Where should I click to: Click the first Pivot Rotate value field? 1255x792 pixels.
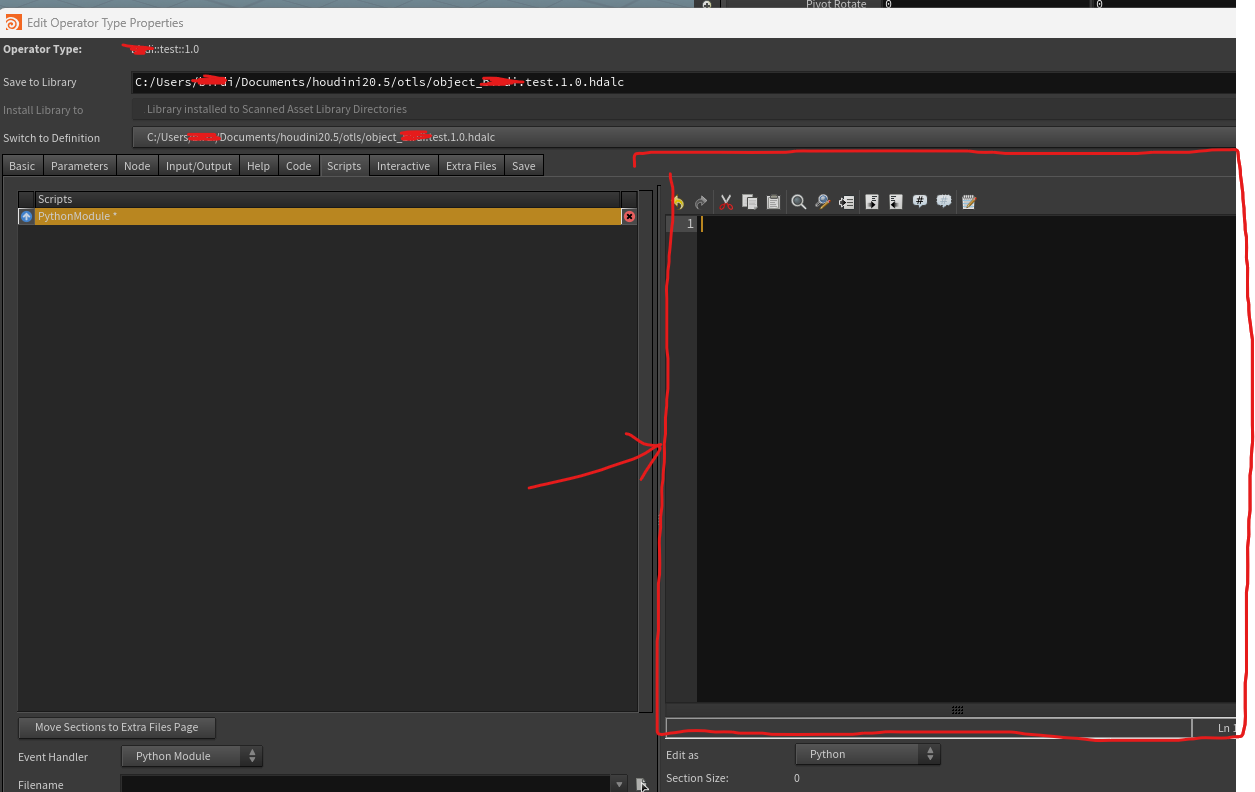(x=985, y=4)
